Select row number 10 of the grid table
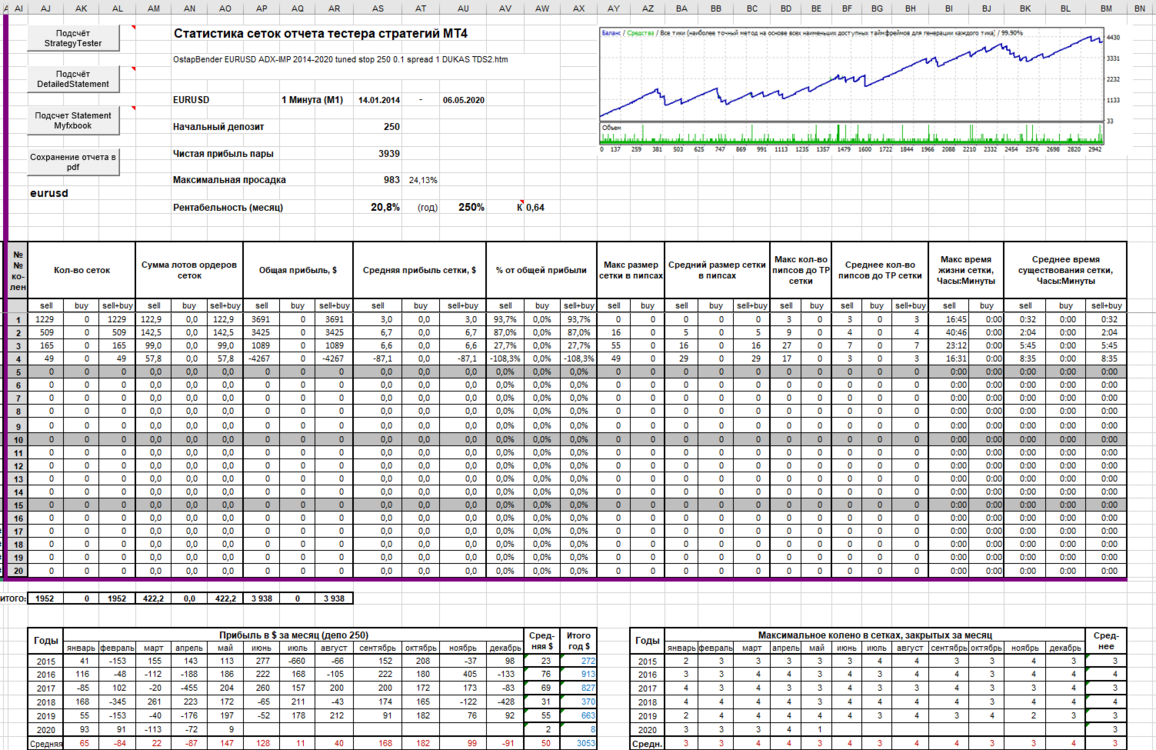Image resolution: width=1156 pixels, height=750 pixels. (18, 440)
